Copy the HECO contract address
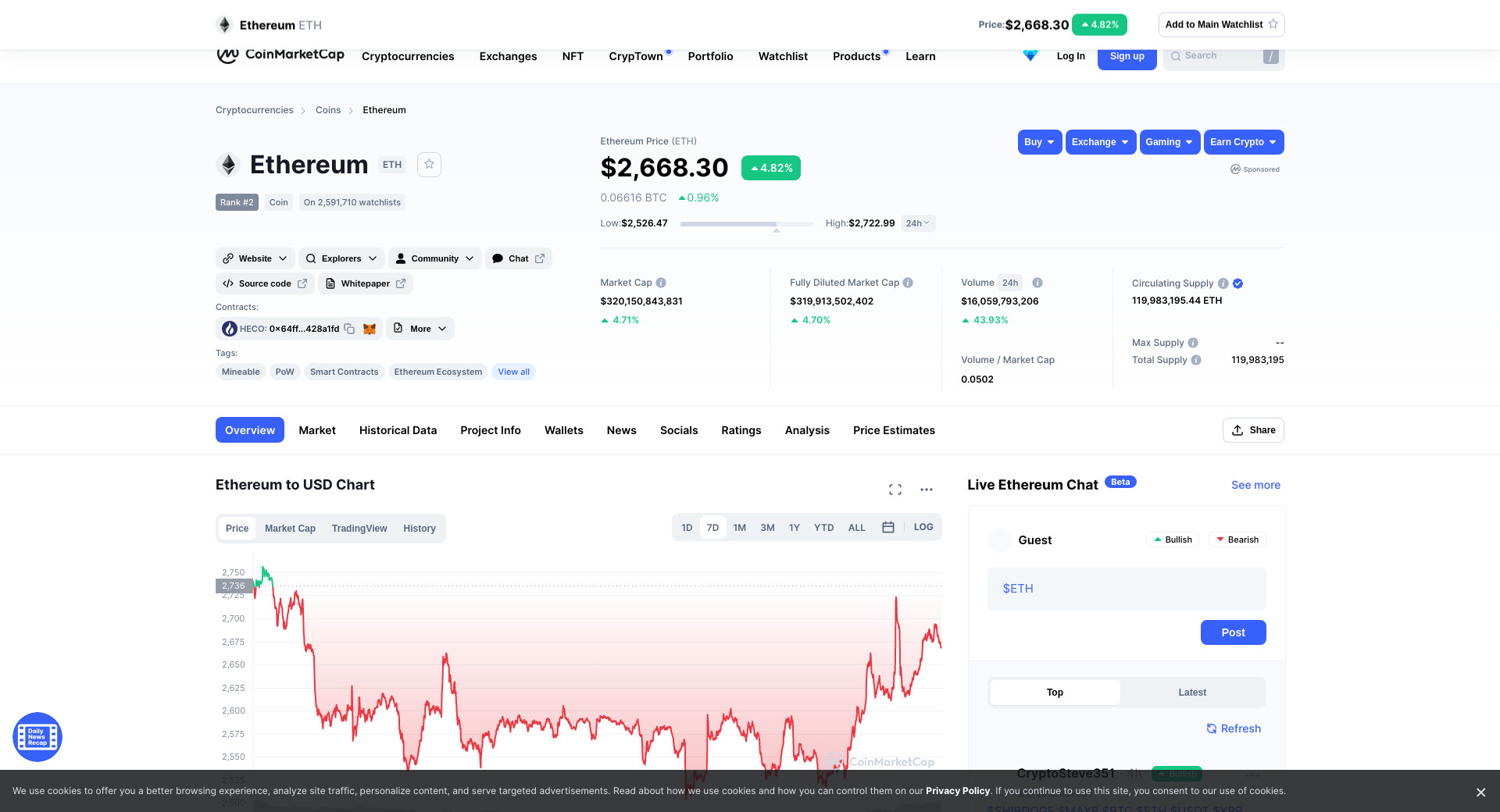 tap(349, 329)
